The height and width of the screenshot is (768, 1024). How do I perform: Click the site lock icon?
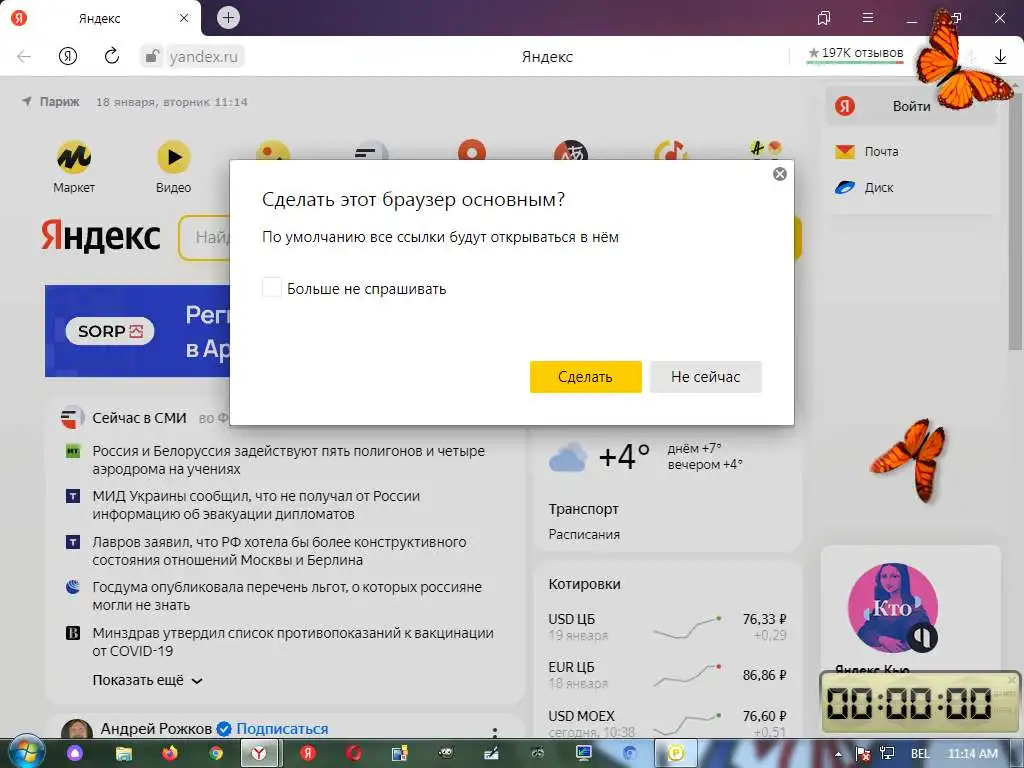tap(152, 56)
